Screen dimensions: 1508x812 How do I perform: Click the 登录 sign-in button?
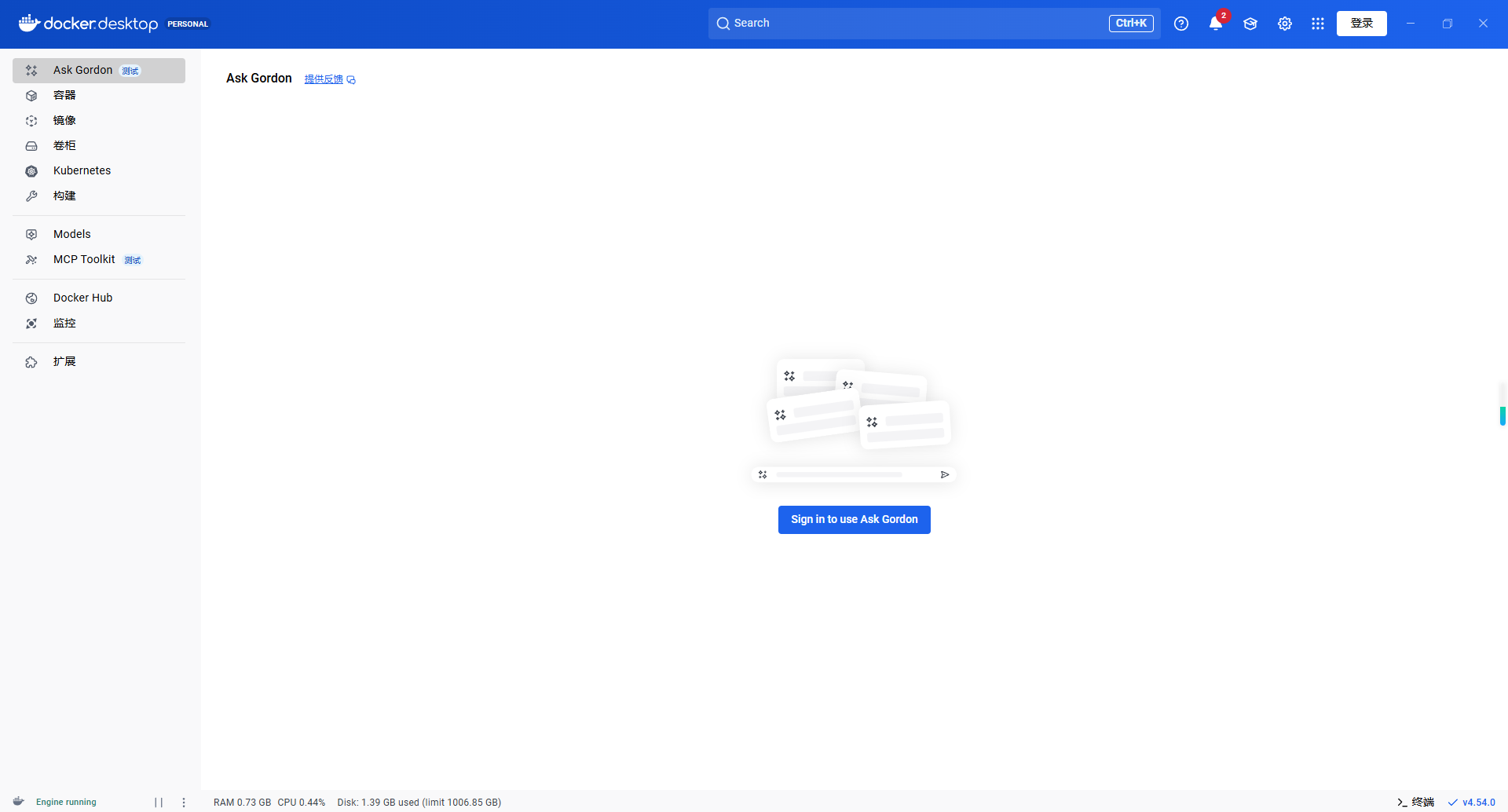pos(1362,24)
